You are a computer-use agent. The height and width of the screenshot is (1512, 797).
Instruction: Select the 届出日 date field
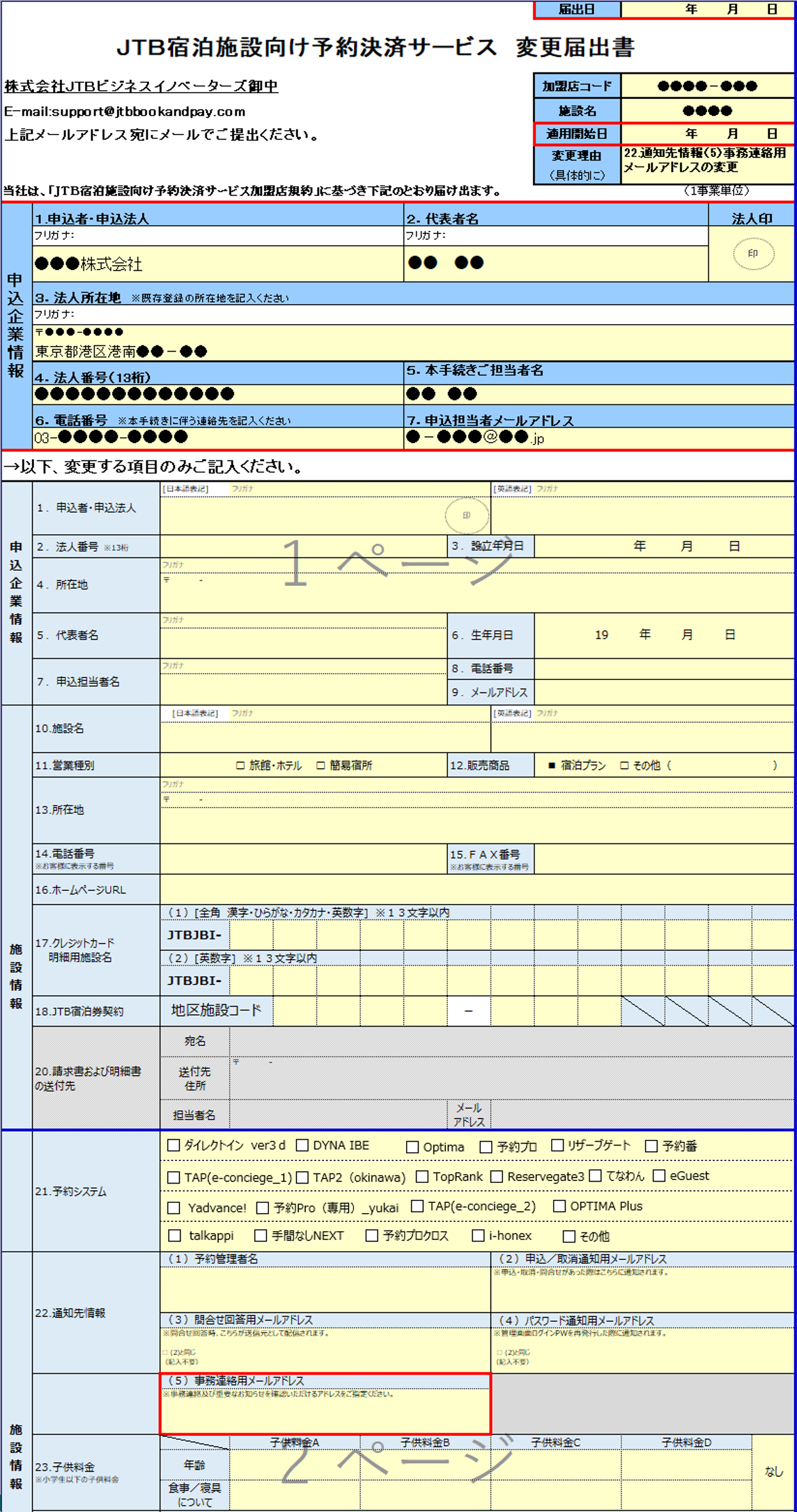click(x=708, y=9)
